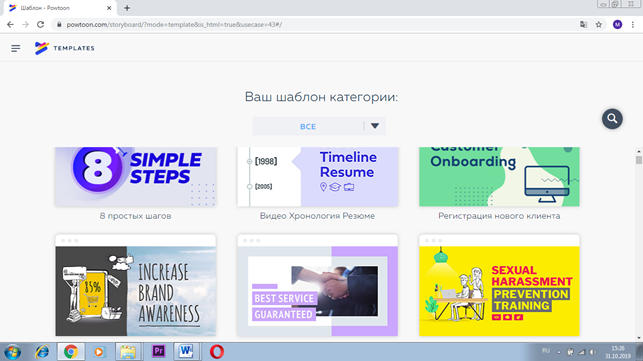Click the '8 простых шагов' caption
The image size is (643, 361).
135,216
